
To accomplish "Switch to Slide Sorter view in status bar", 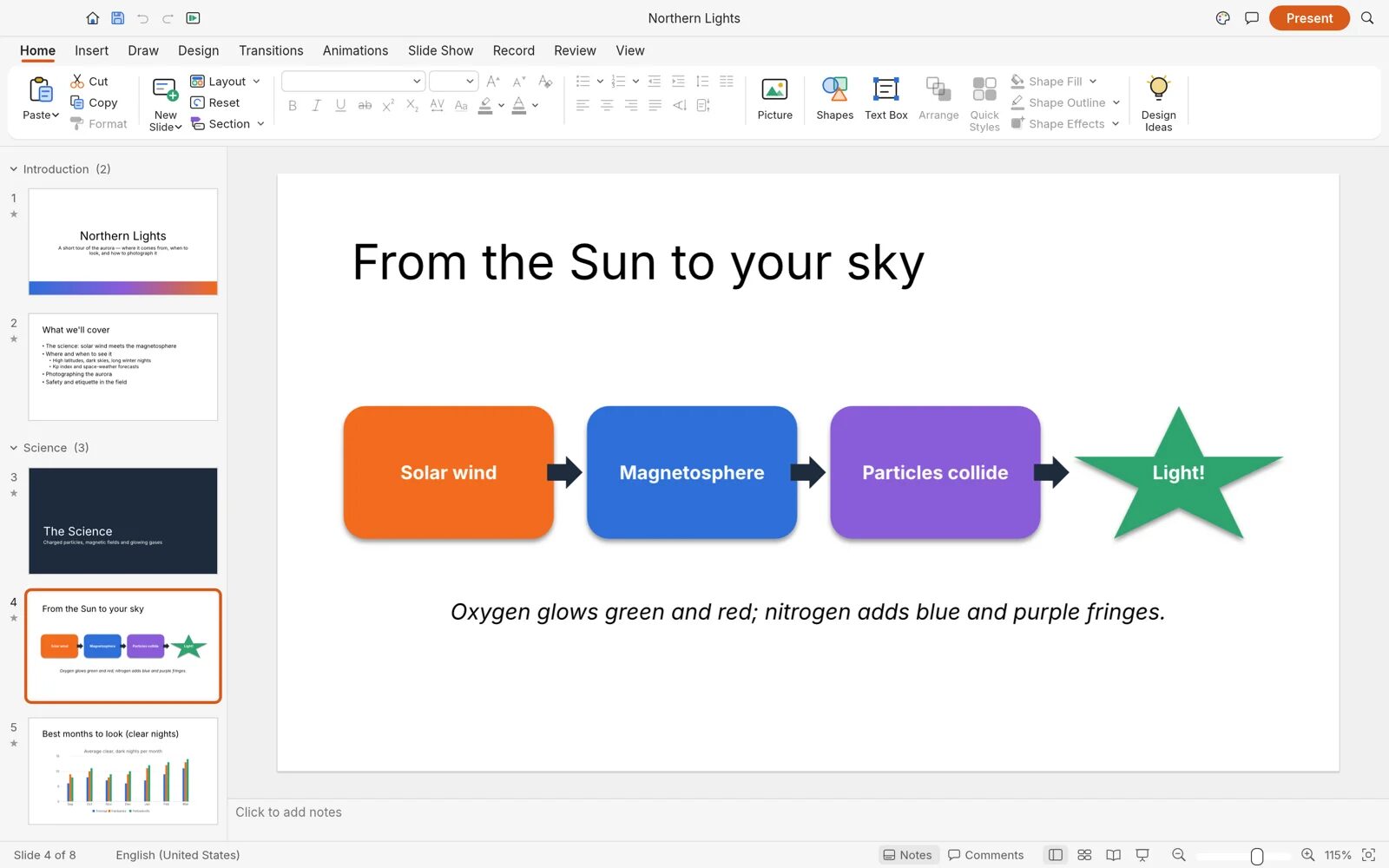I will pyautogui.click(x=1084, y=855).
